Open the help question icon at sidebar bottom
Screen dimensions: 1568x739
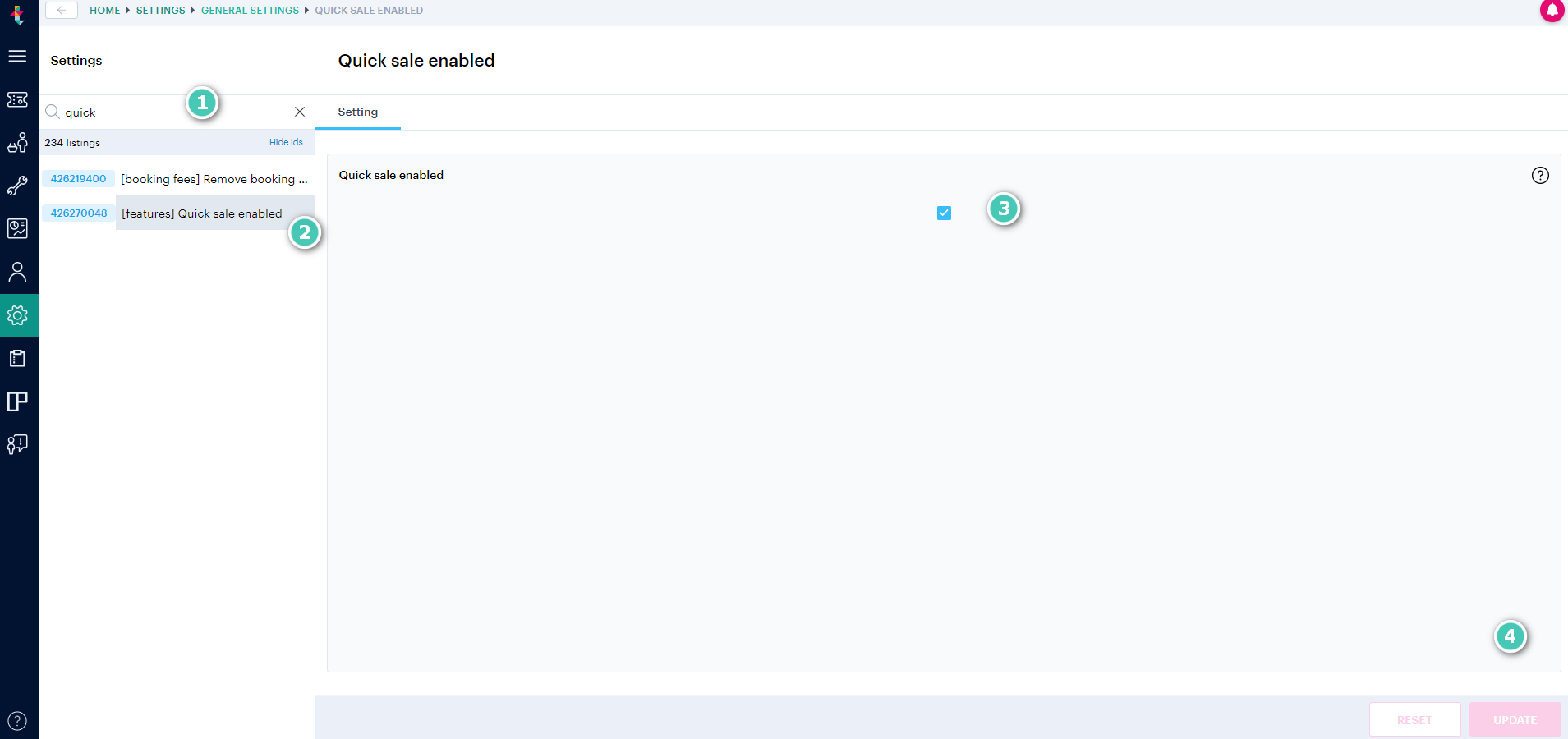coord(17,721)
